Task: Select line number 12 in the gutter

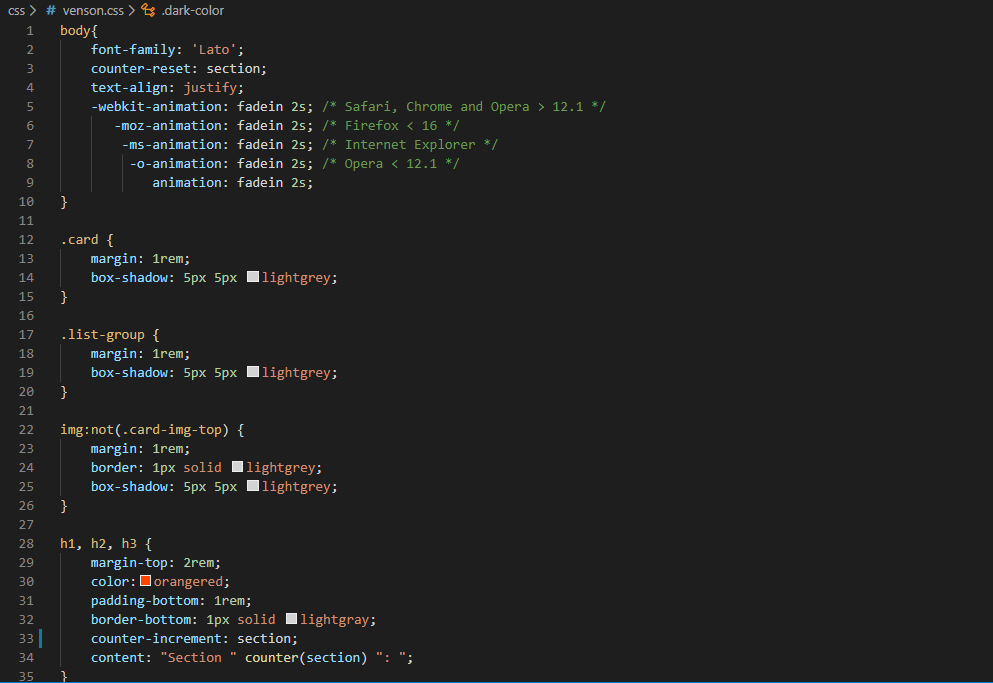Action: (26, 239)
